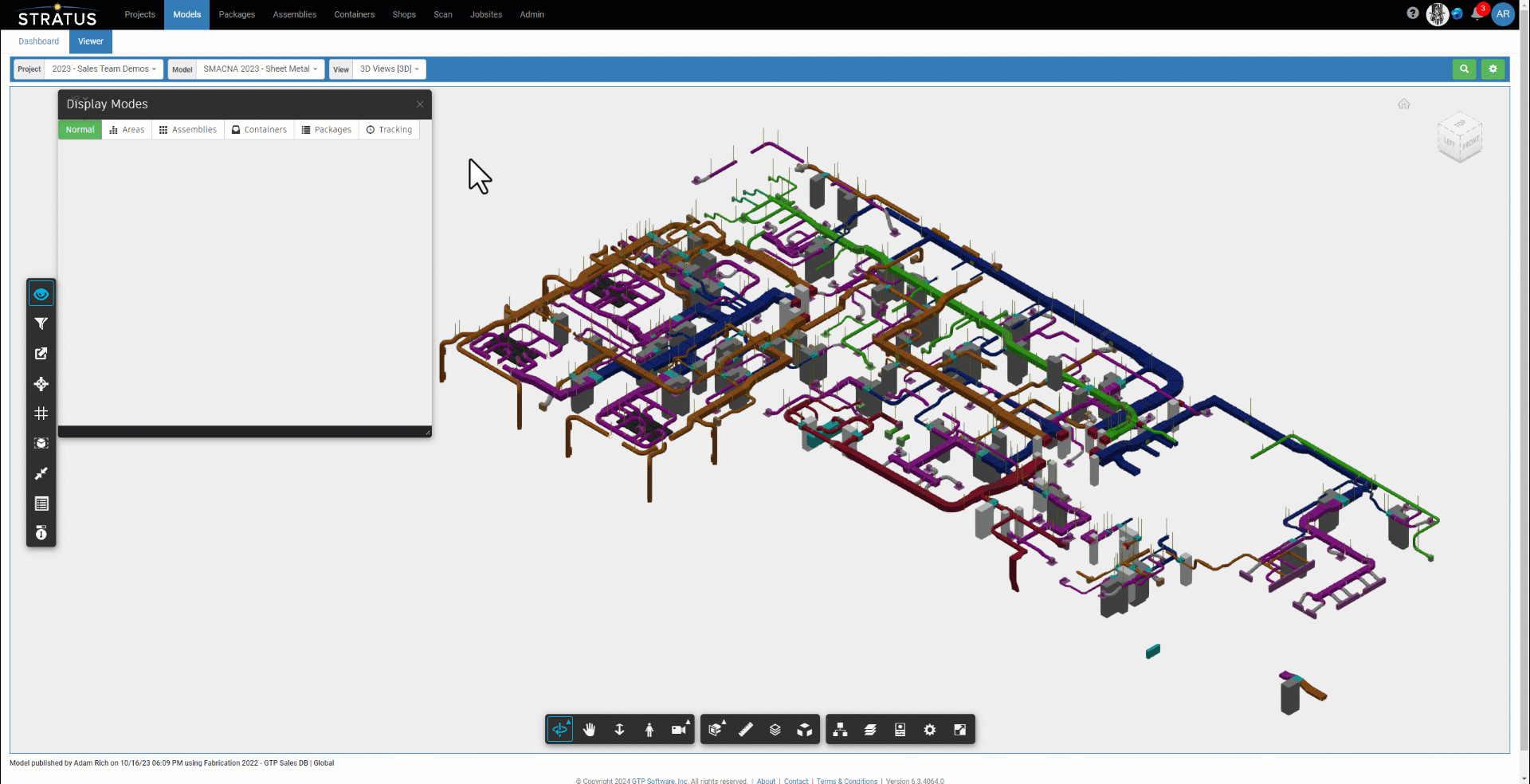1530x784 pixels.
Task: Open Admin in top navigation
Action: (532, 14)
